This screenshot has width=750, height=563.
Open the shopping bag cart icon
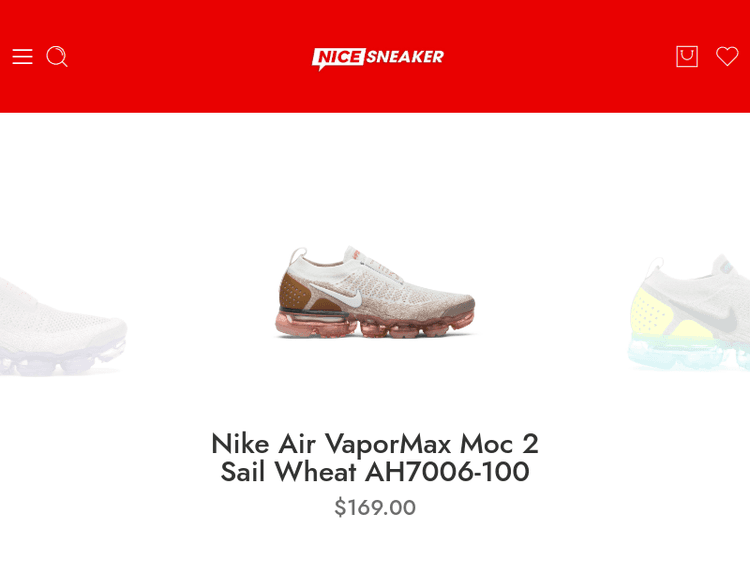[x=687, y=56]
